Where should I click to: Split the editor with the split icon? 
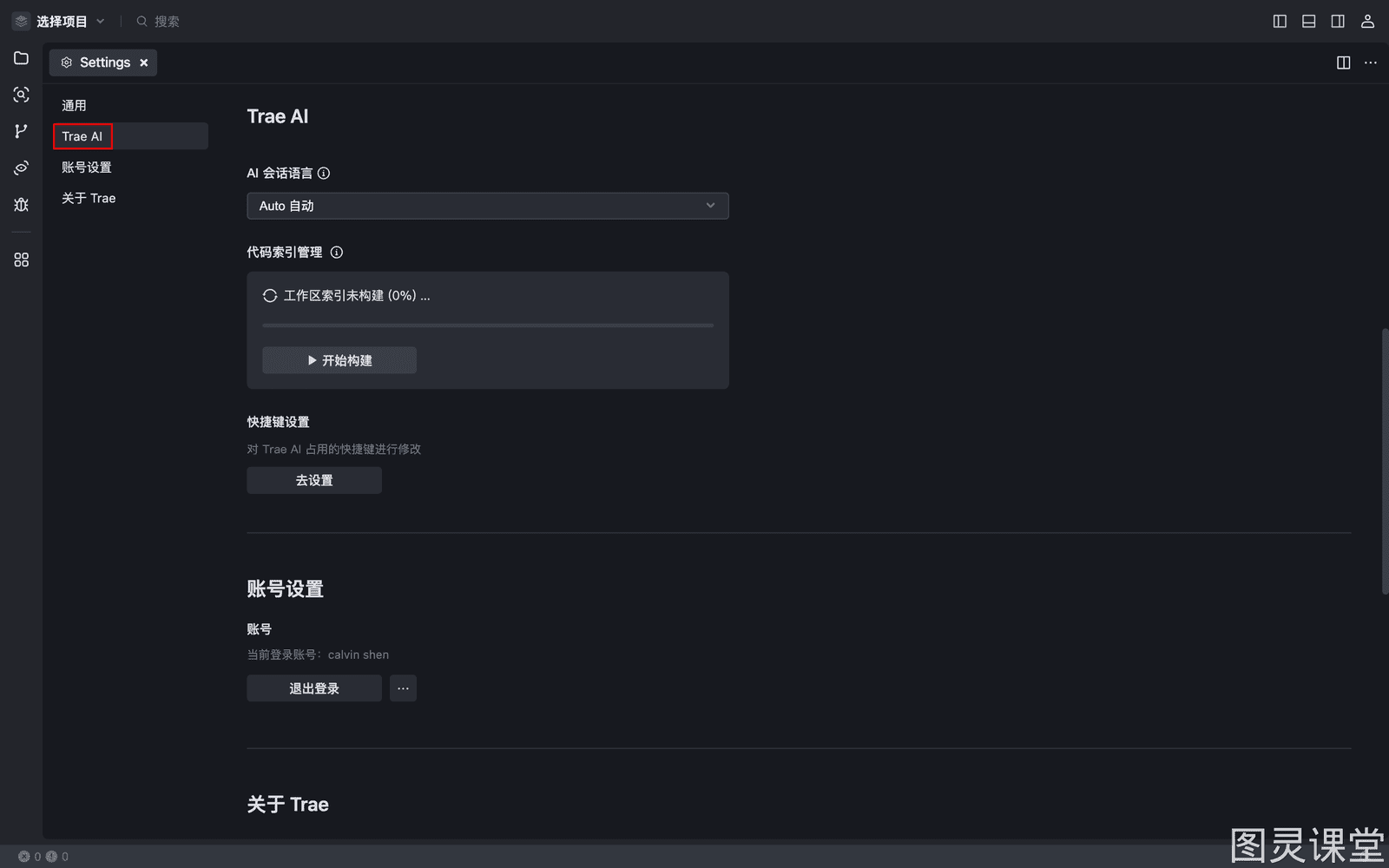pyautogui.click(x=1343, y=62)
